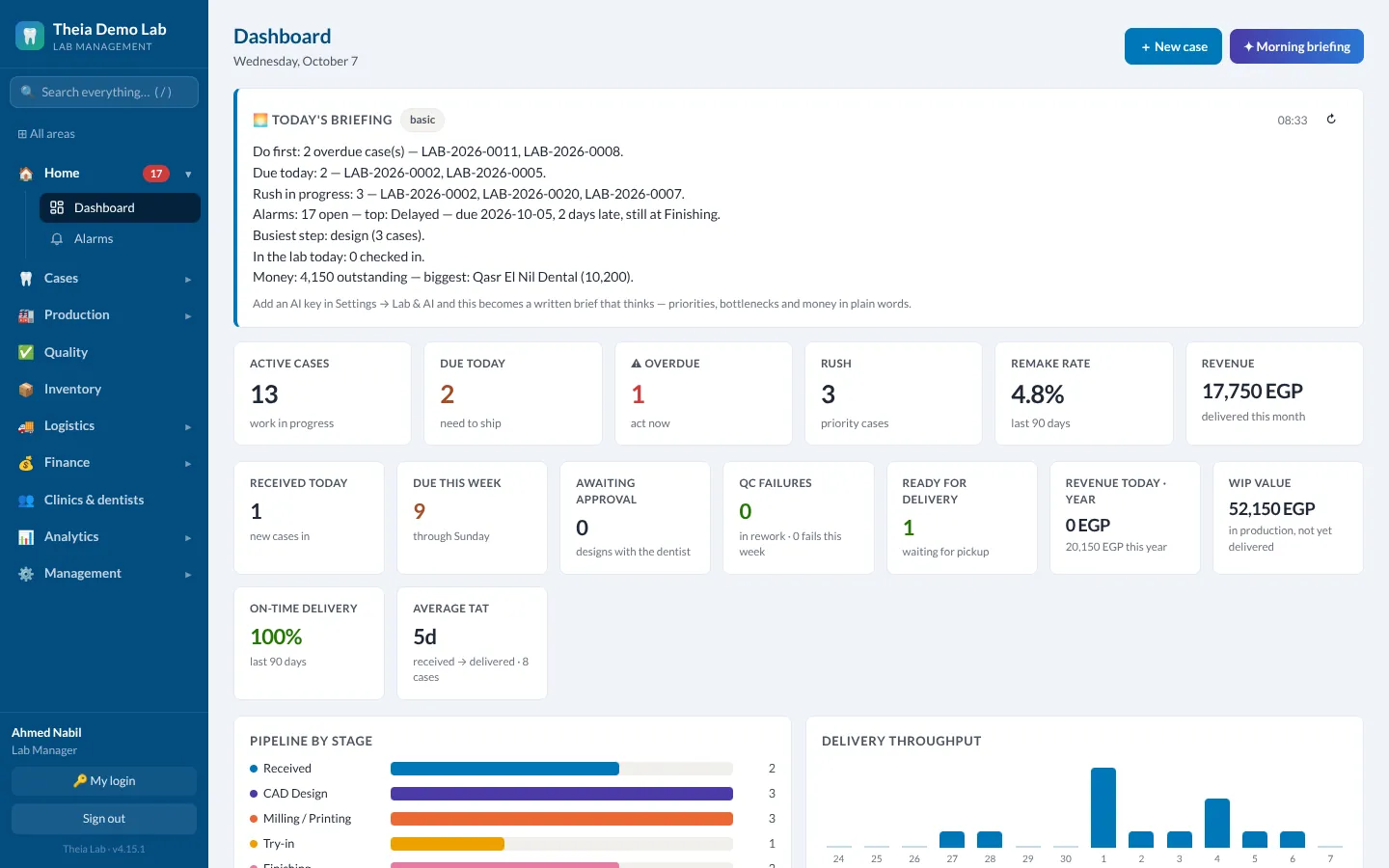Focus the Search everything field

(x=104, y=92)
